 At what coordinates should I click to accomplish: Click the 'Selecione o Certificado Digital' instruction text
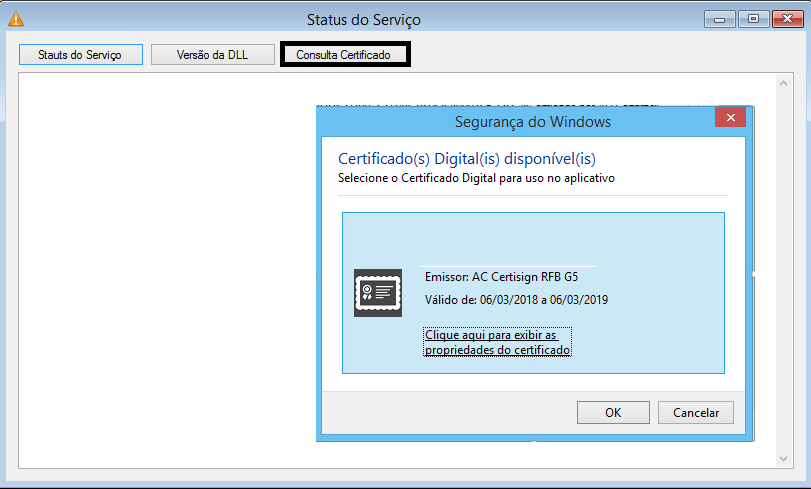(x=476, y=177)
